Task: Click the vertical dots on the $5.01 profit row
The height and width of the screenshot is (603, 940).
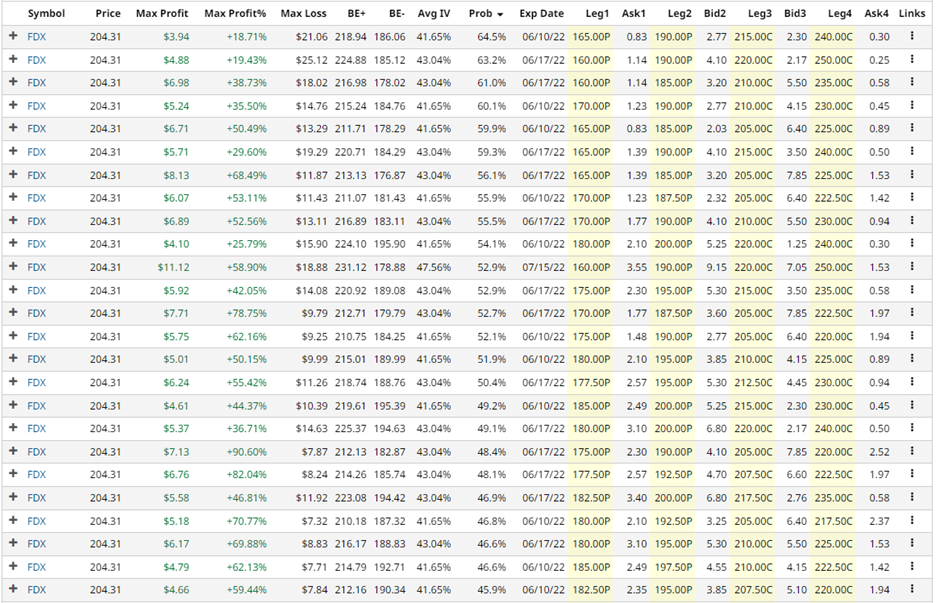Action: (x=912, y=359)
